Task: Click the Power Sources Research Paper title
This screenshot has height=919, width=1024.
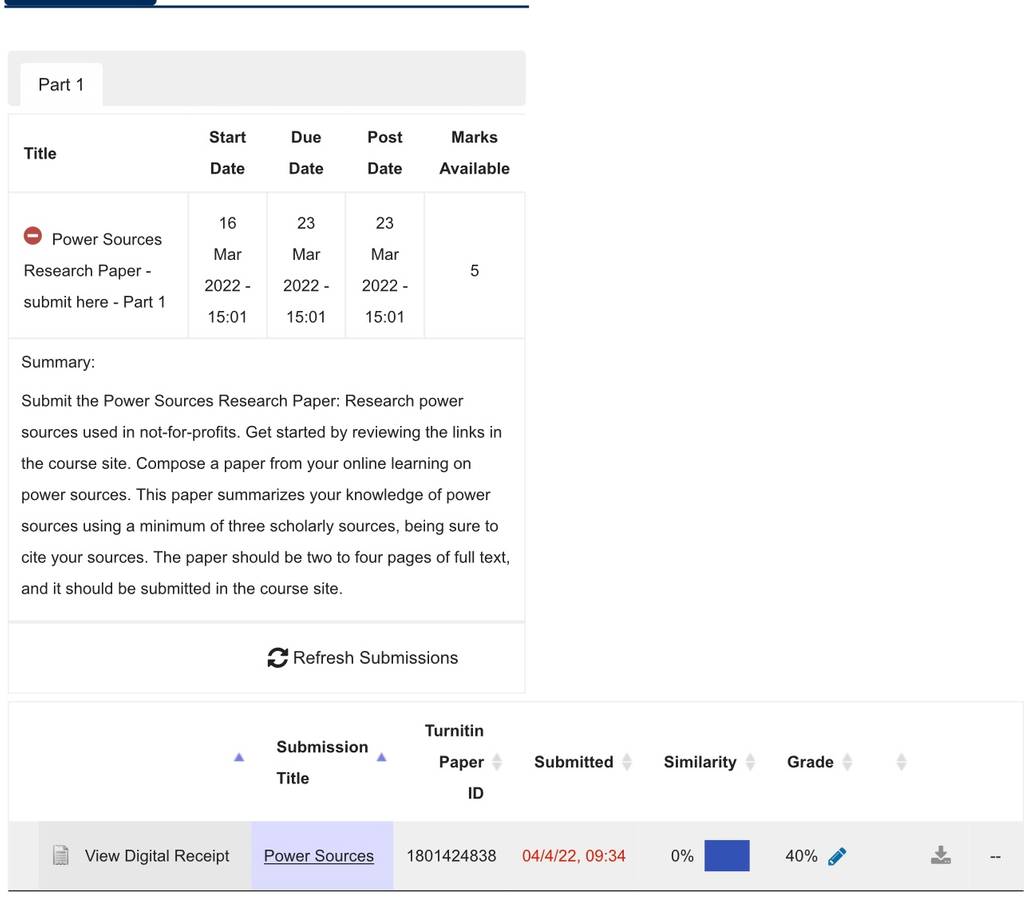Action: (x=95, y=270)
